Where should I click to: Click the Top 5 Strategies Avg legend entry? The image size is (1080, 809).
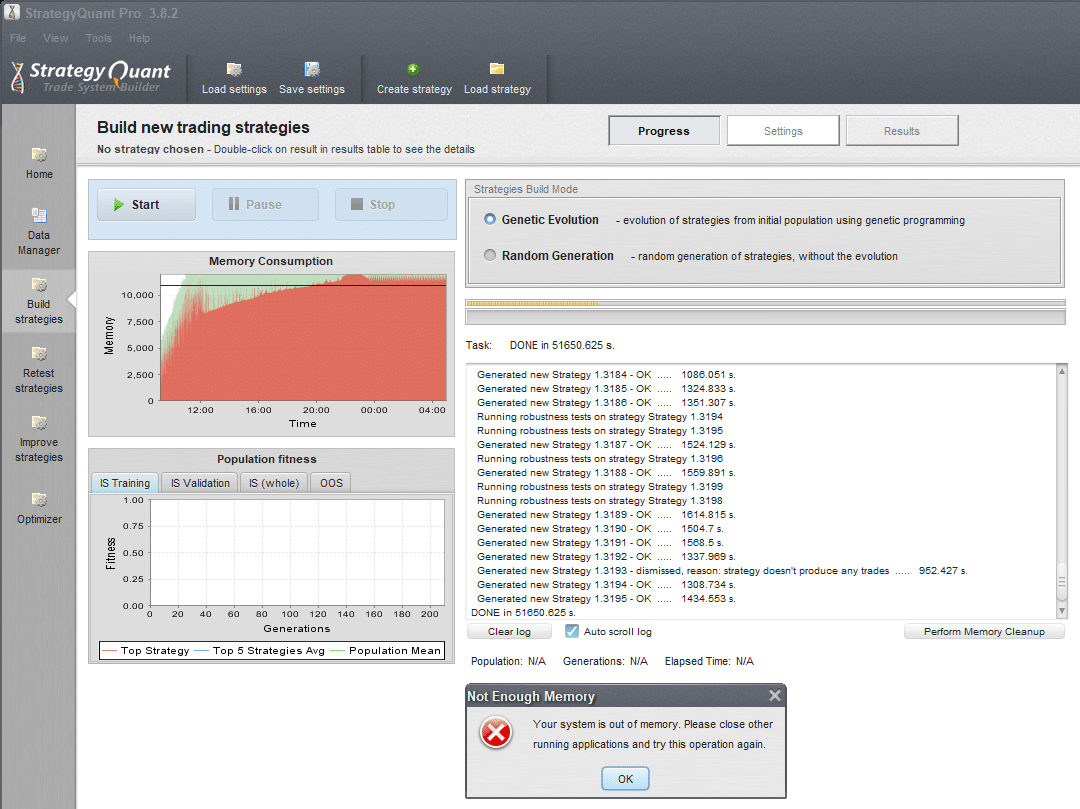pos(260,651)
